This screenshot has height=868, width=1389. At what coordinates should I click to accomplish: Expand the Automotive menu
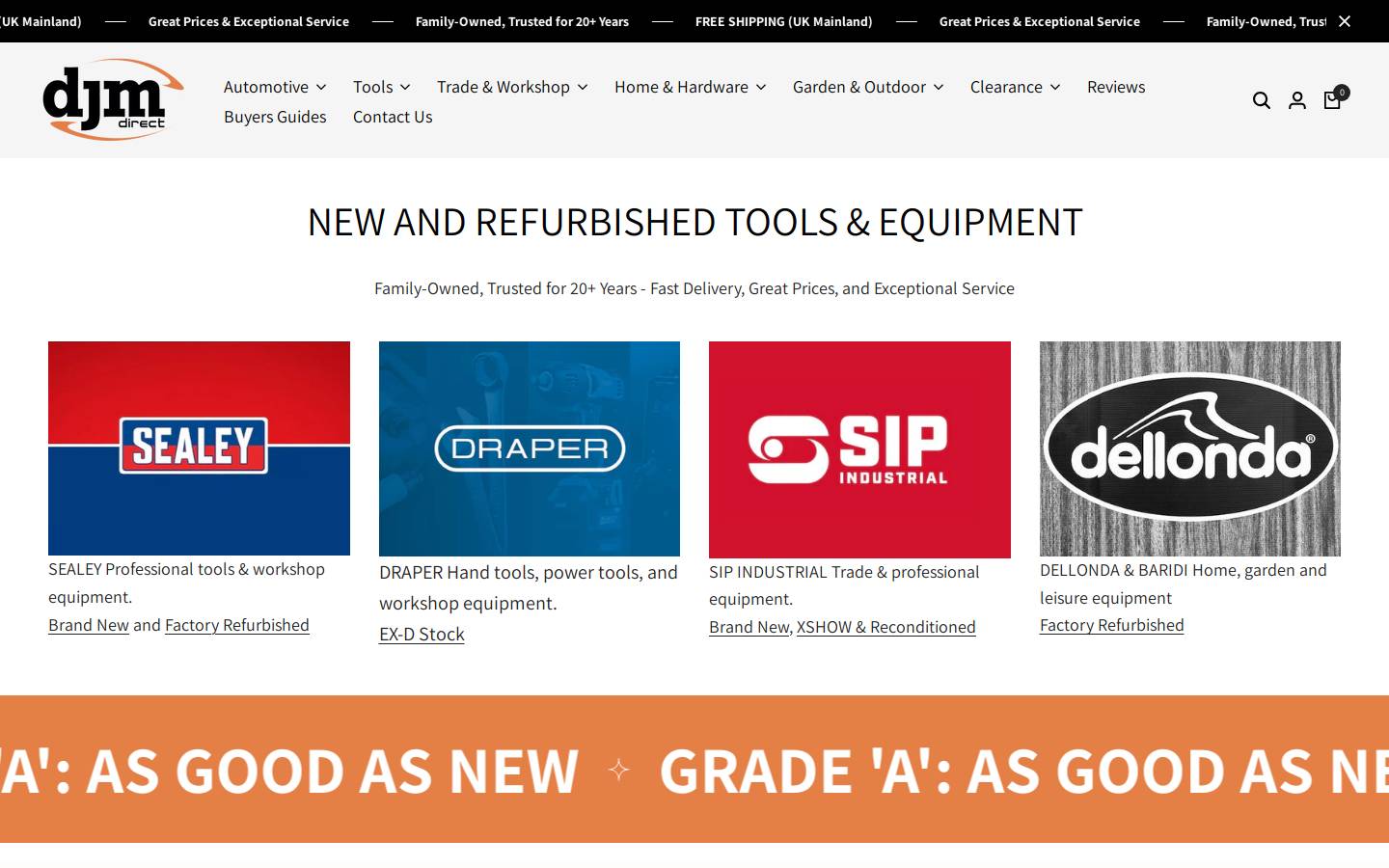[x=275, y=87]
